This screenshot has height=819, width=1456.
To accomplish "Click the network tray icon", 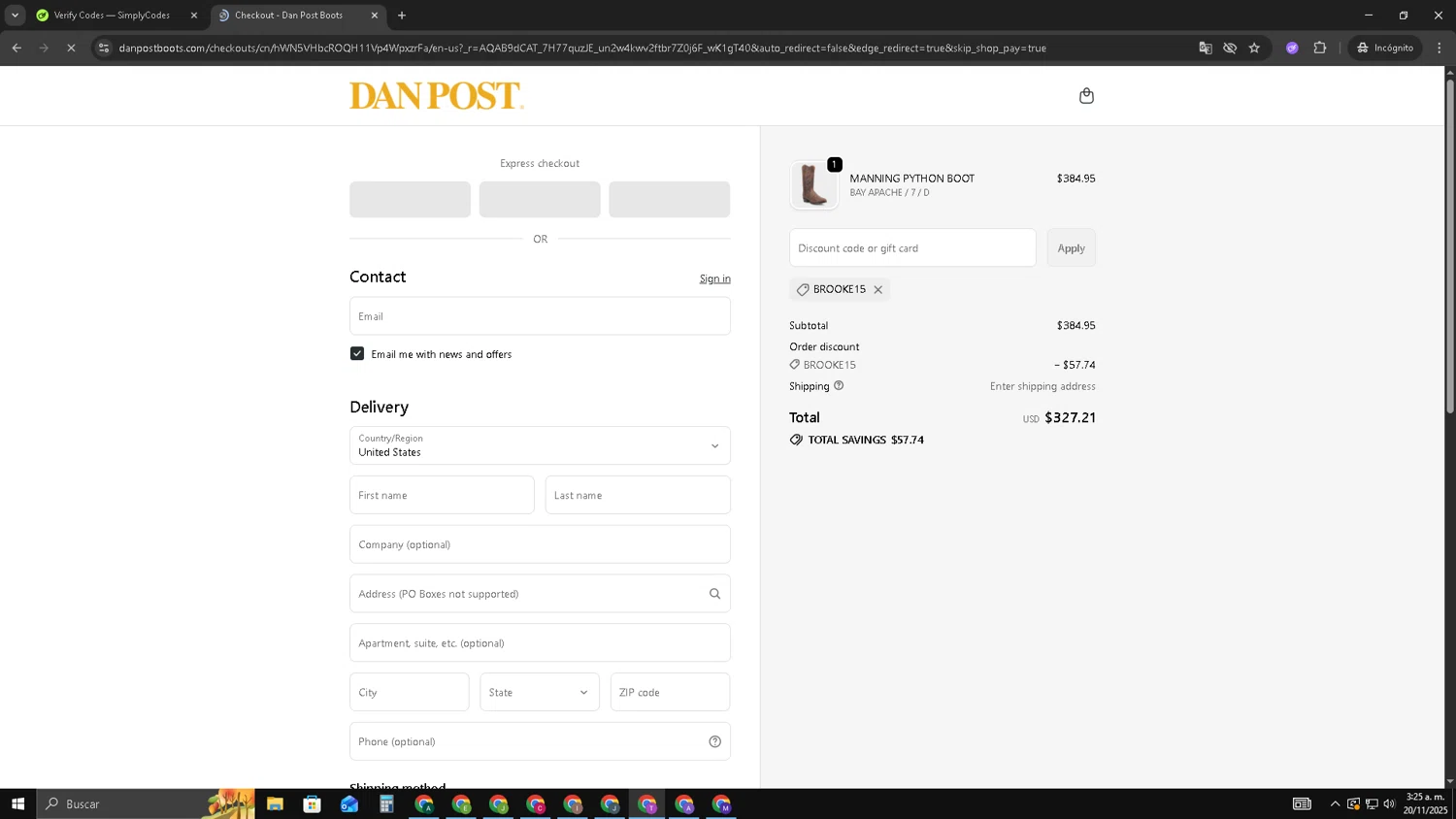I will (x=1372, y=803).
